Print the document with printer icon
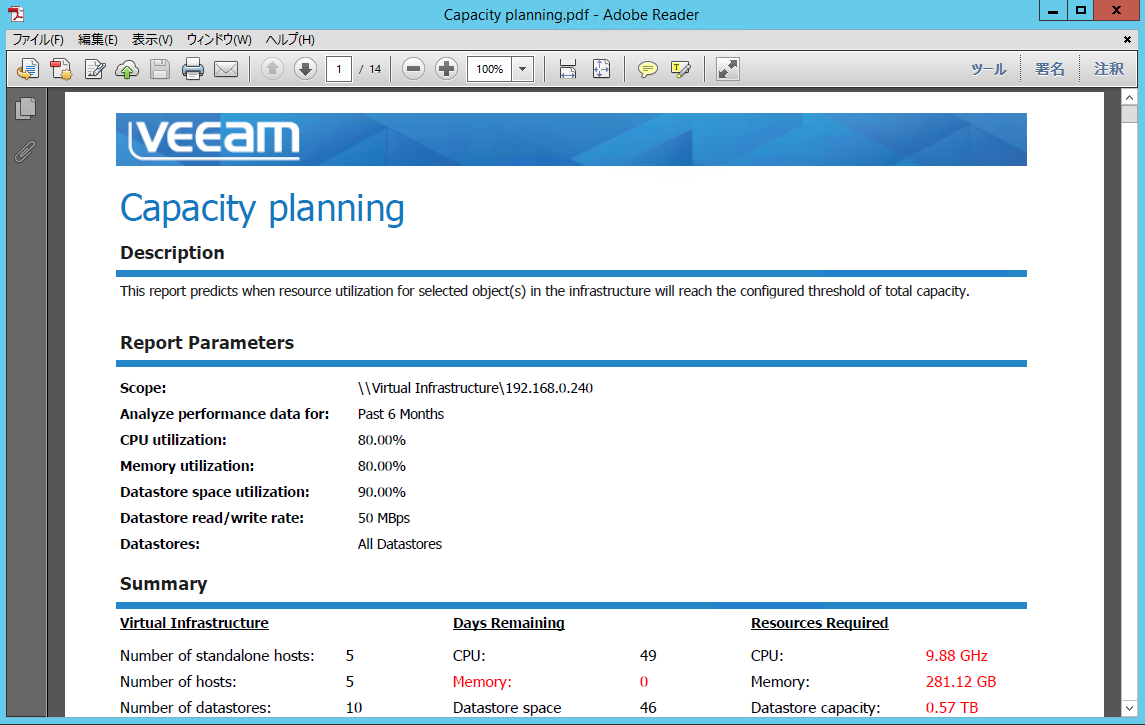The image size is (1145, 725). [193, 69]
